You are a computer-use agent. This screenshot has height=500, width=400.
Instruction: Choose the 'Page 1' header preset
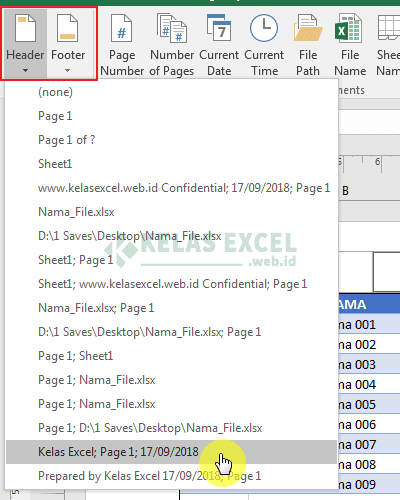pos(172,116)
